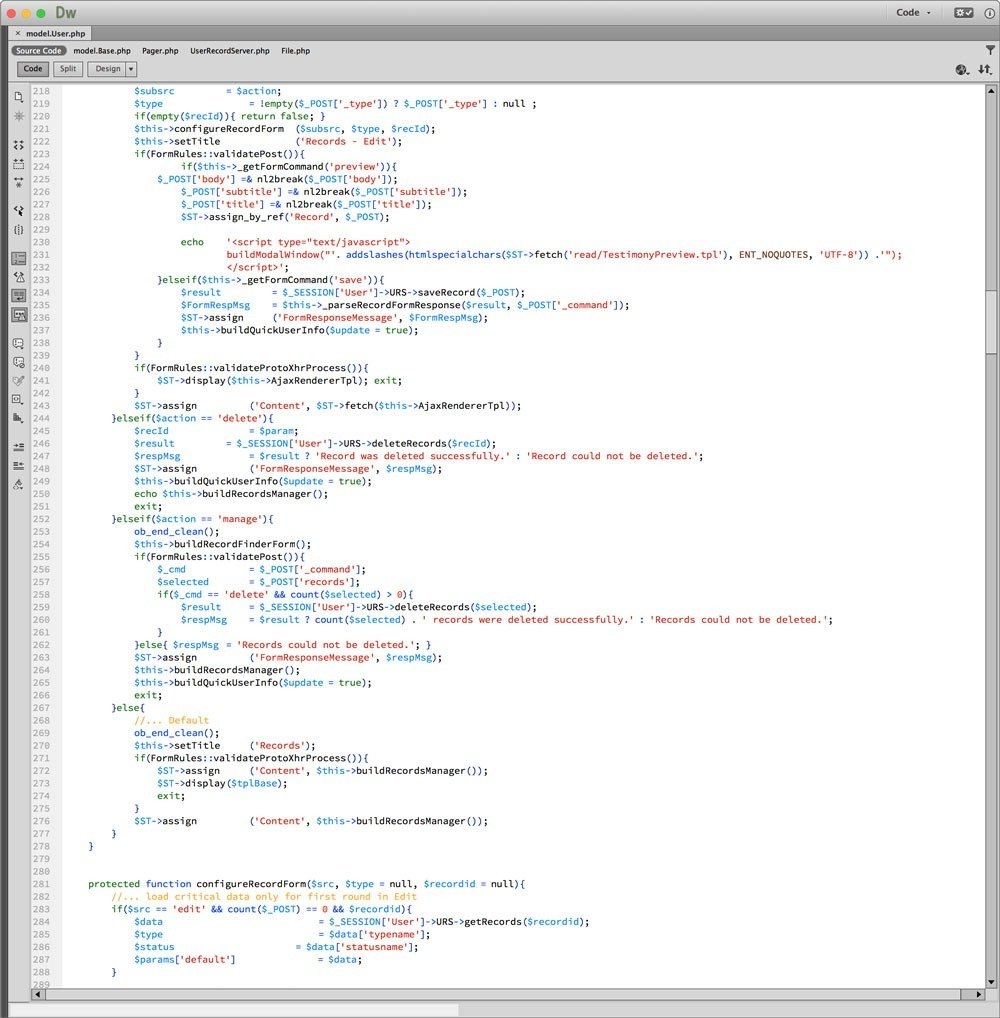Screen dimensions: 1000x1018
Task: Click the Dw application logo
Action: point(66,12)
